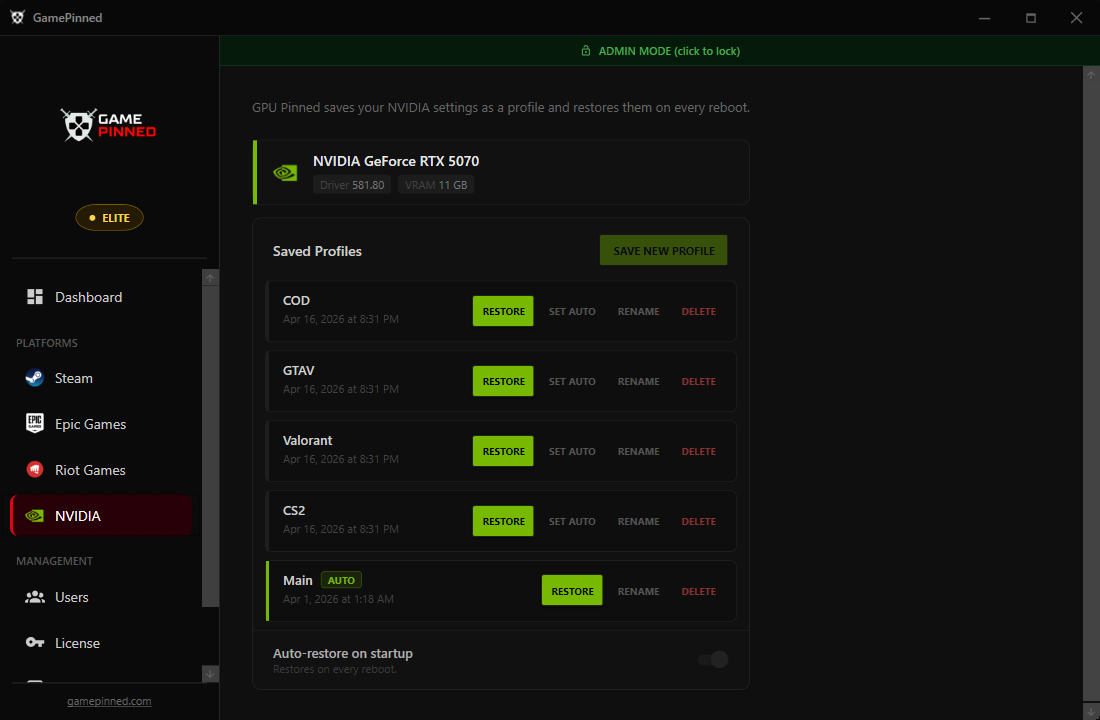The height and width of the screenshot is (720, 1100).
Task: Click the sidebar scrollbar down arrow
Action: (210, 674)
